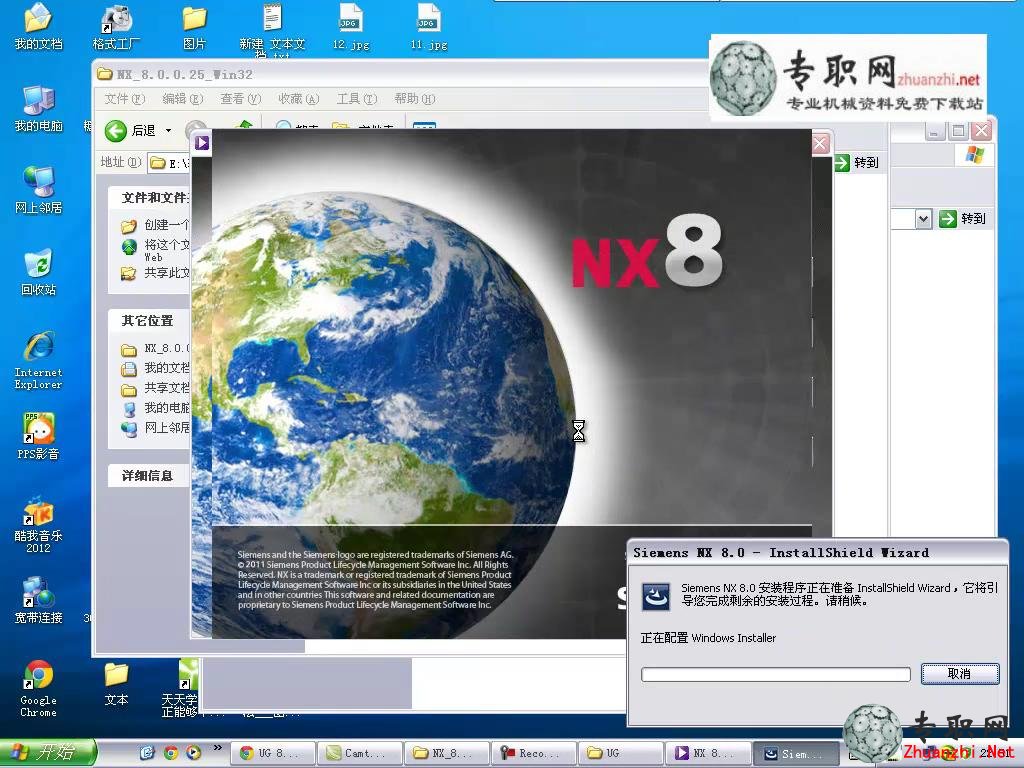Viewport: 1024px width, 768px height.
Task: Open the 格式工厂 desktop shortcut
Action: [116, 26]
